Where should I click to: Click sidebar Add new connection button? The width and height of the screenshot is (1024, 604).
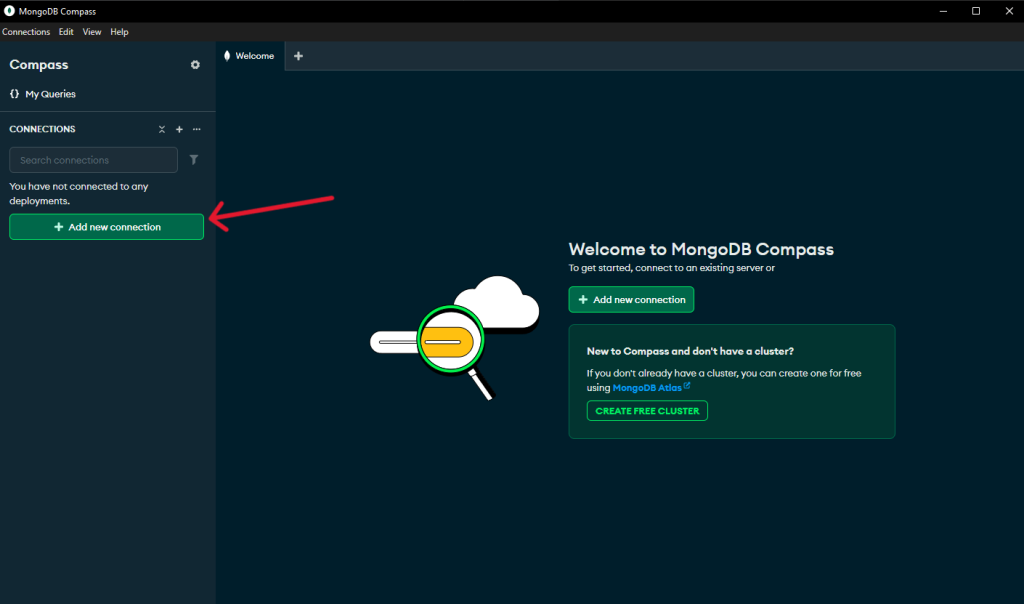point(106,227)
